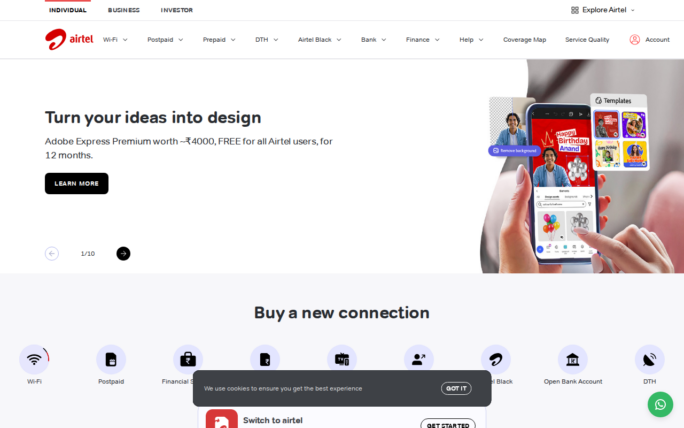684x428 pixels.
Task: Switch to the Investor tab
Action: 177,10
